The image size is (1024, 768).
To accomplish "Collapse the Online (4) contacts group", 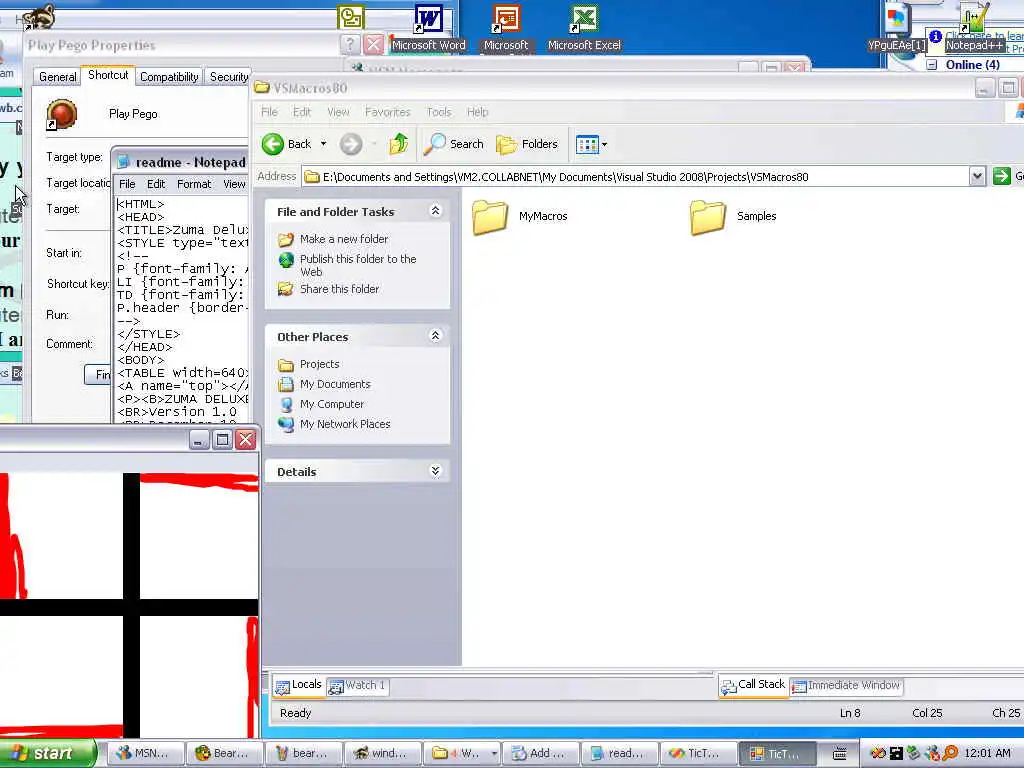I will 933,65.
